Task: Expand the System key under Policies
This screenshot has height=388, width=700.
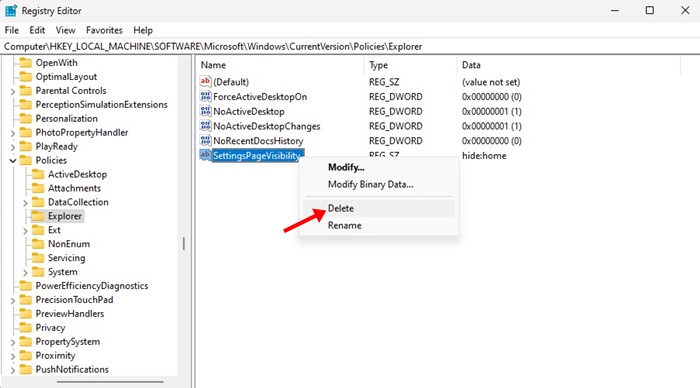Action: (x=25, y=272)
